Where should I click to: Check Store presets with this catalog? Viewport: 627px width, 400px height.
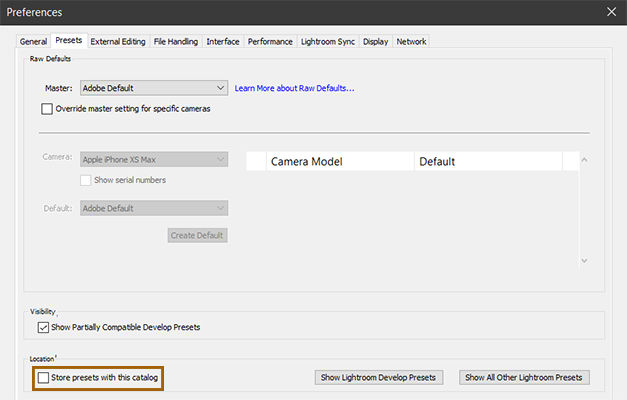[x=43, y=378]
